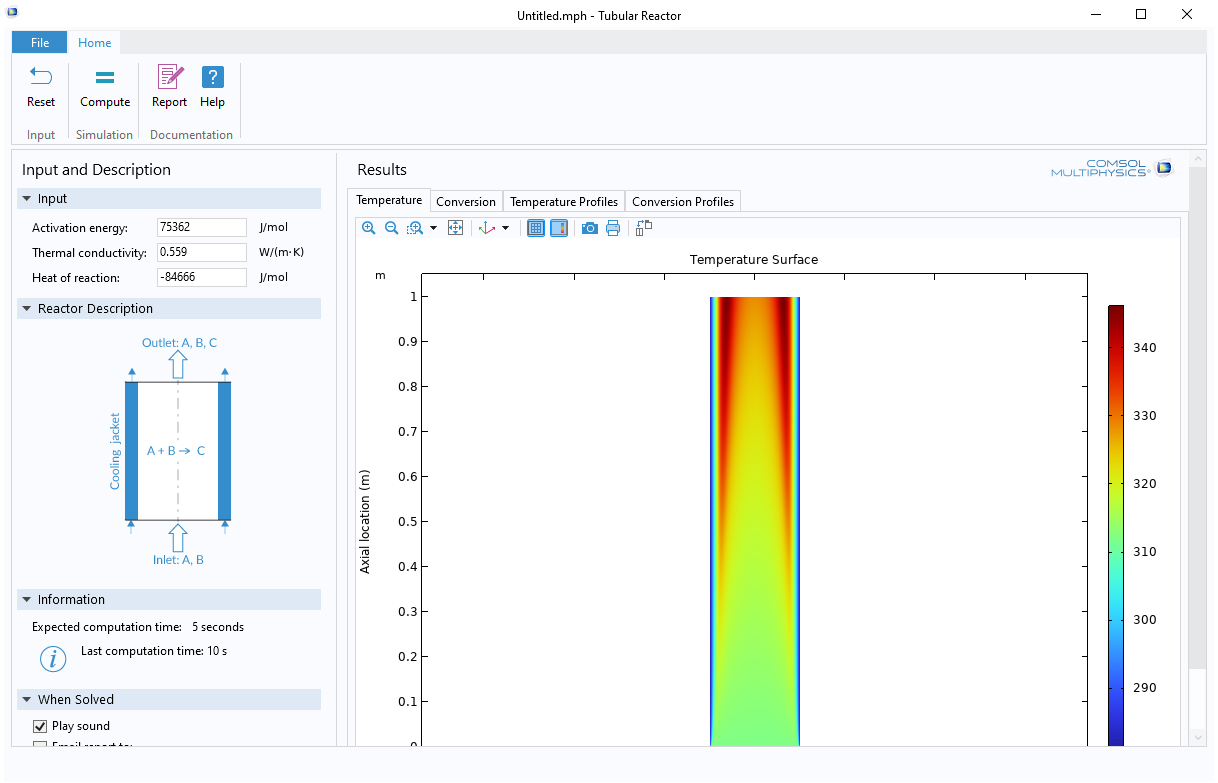Uncheck the Play sound checkbox
Viewport: 1218px width, 783px height.
pos(40,726)
